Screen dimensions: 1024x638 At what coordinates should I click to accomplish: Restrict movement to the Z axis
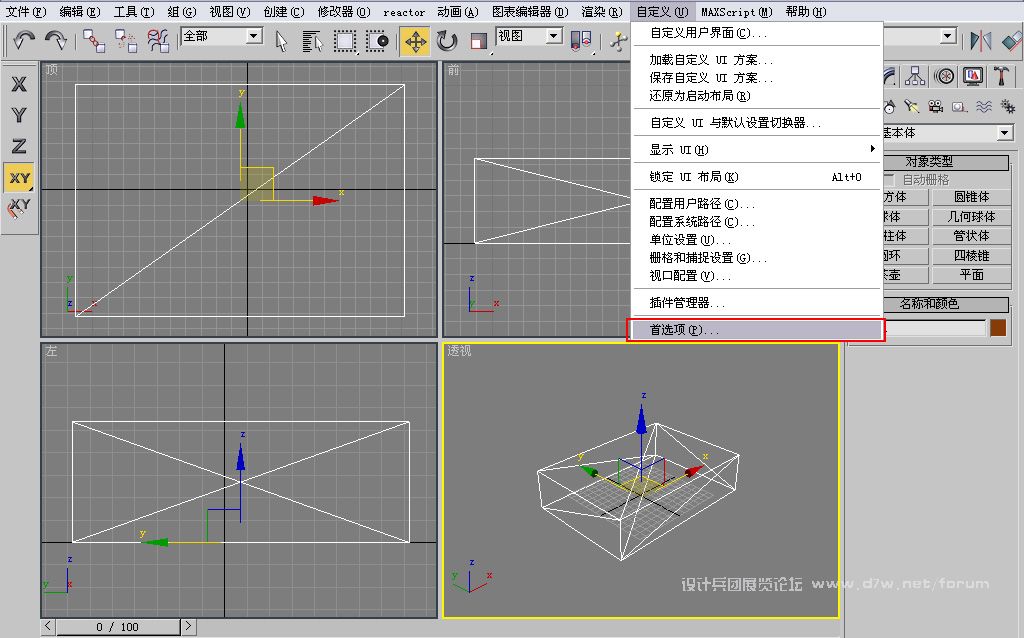click(19, 146)
